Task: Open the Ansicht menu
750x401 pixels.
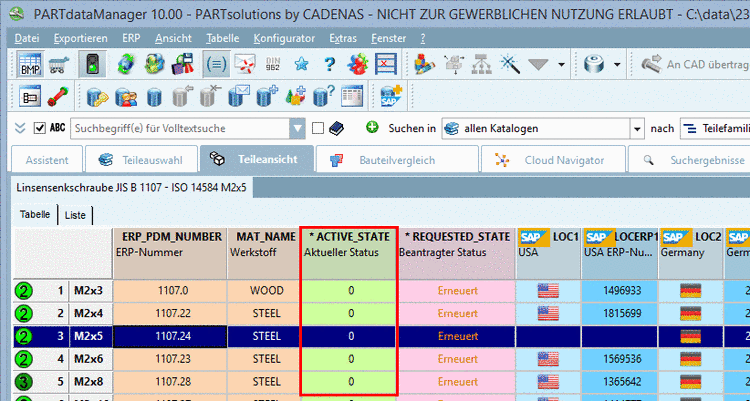Action: tap(173, 38)
